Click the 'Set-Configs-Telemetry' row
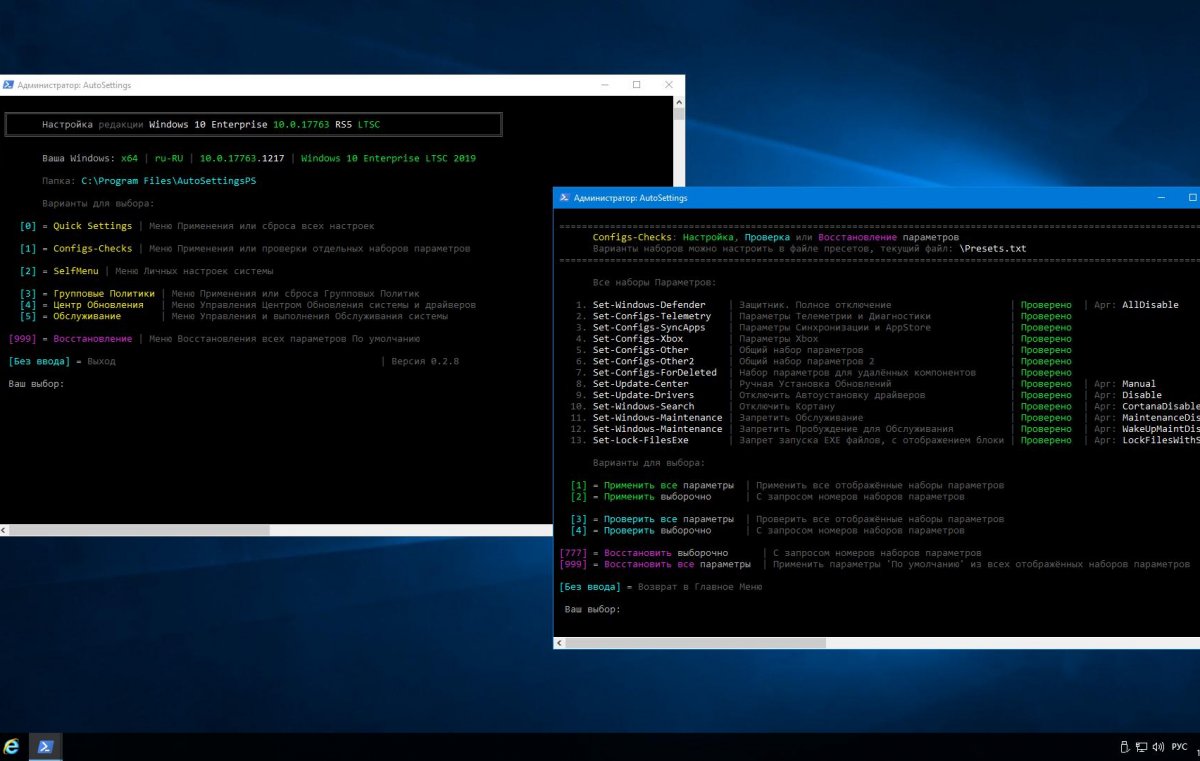This screenshot has height=761, width=1200. [821, 316]
